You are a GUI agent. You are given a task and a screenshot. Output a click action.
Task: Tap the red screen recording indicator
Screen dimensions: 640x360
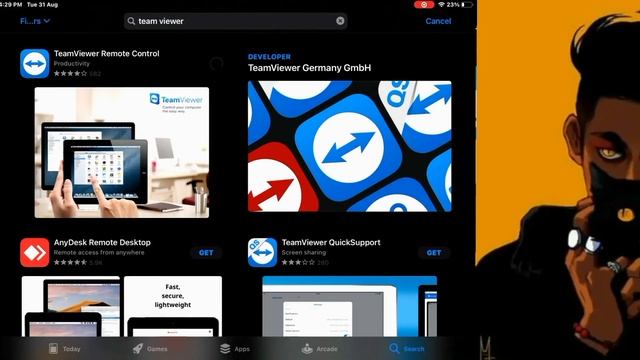click(x=424, y=4)
